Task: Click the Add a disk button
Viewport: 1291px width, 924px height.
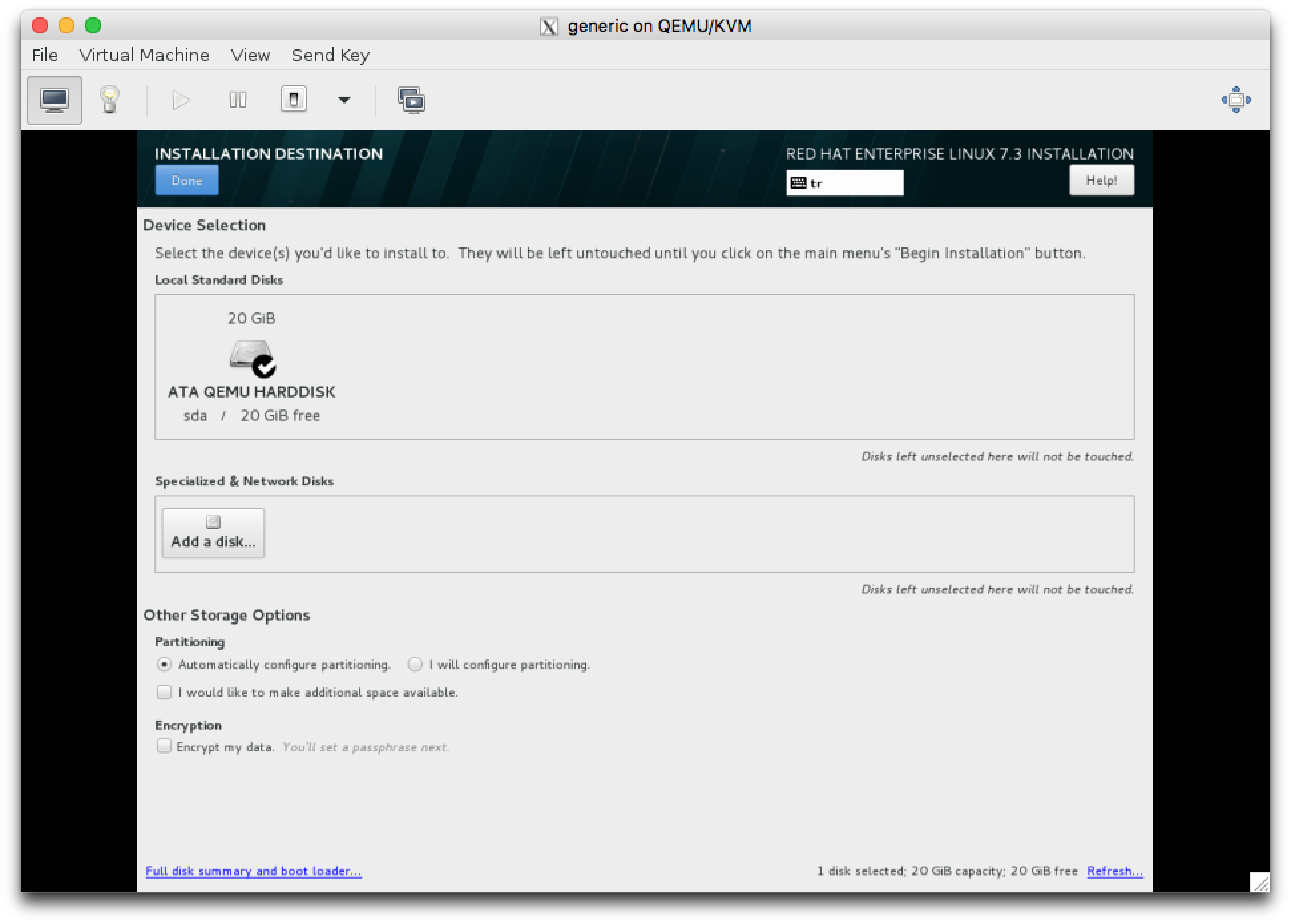Action: [213, 533]
